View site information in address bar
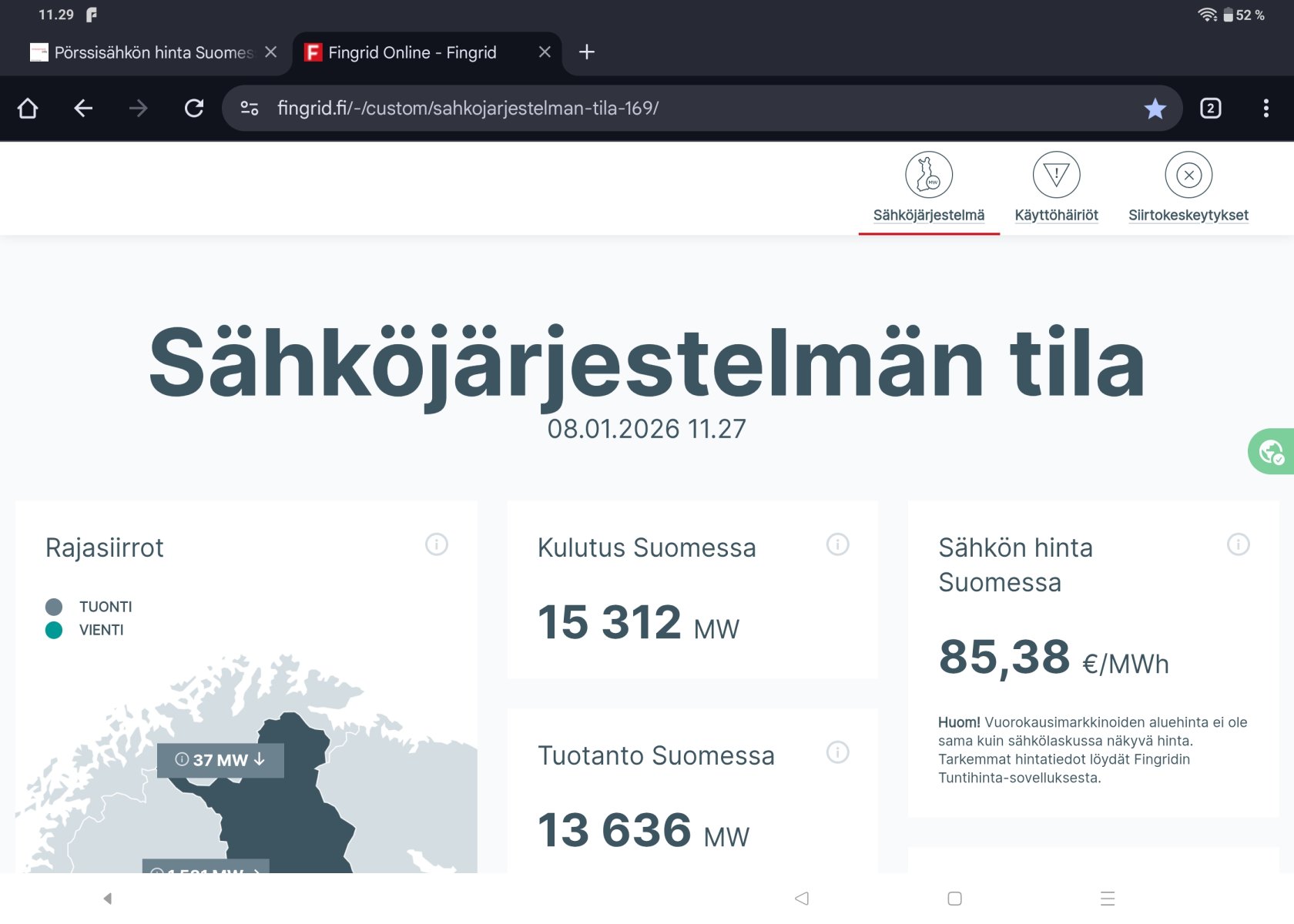This screenshot has width=1294, height=924. click(x=250, y=109)
